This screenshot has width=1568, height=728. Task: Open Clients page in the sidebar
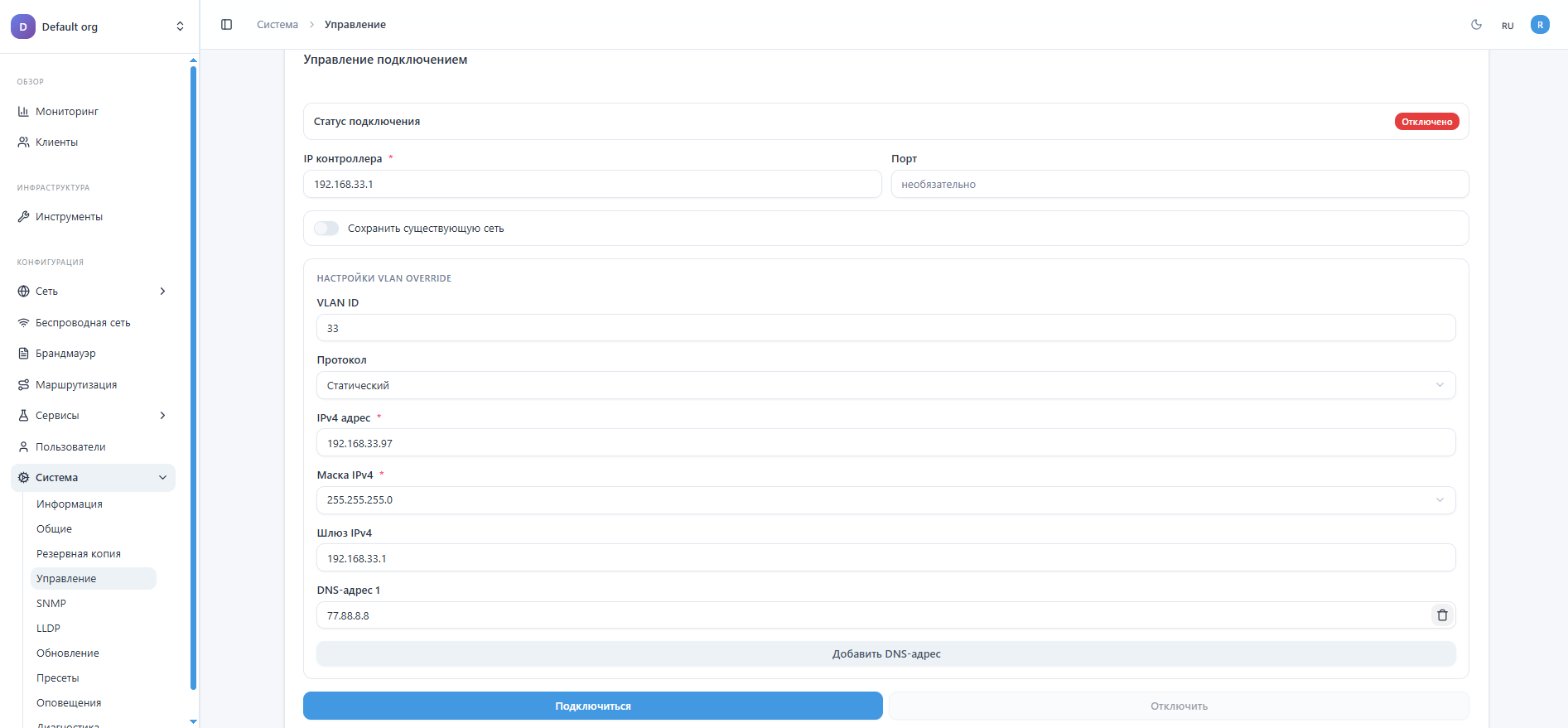point(56,142)
